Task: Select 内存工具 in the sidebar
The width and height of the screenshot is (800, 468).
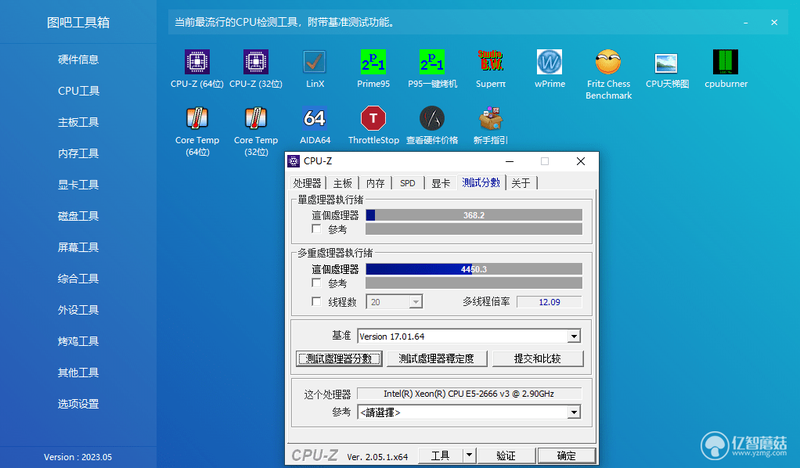Action: point(78,153)
